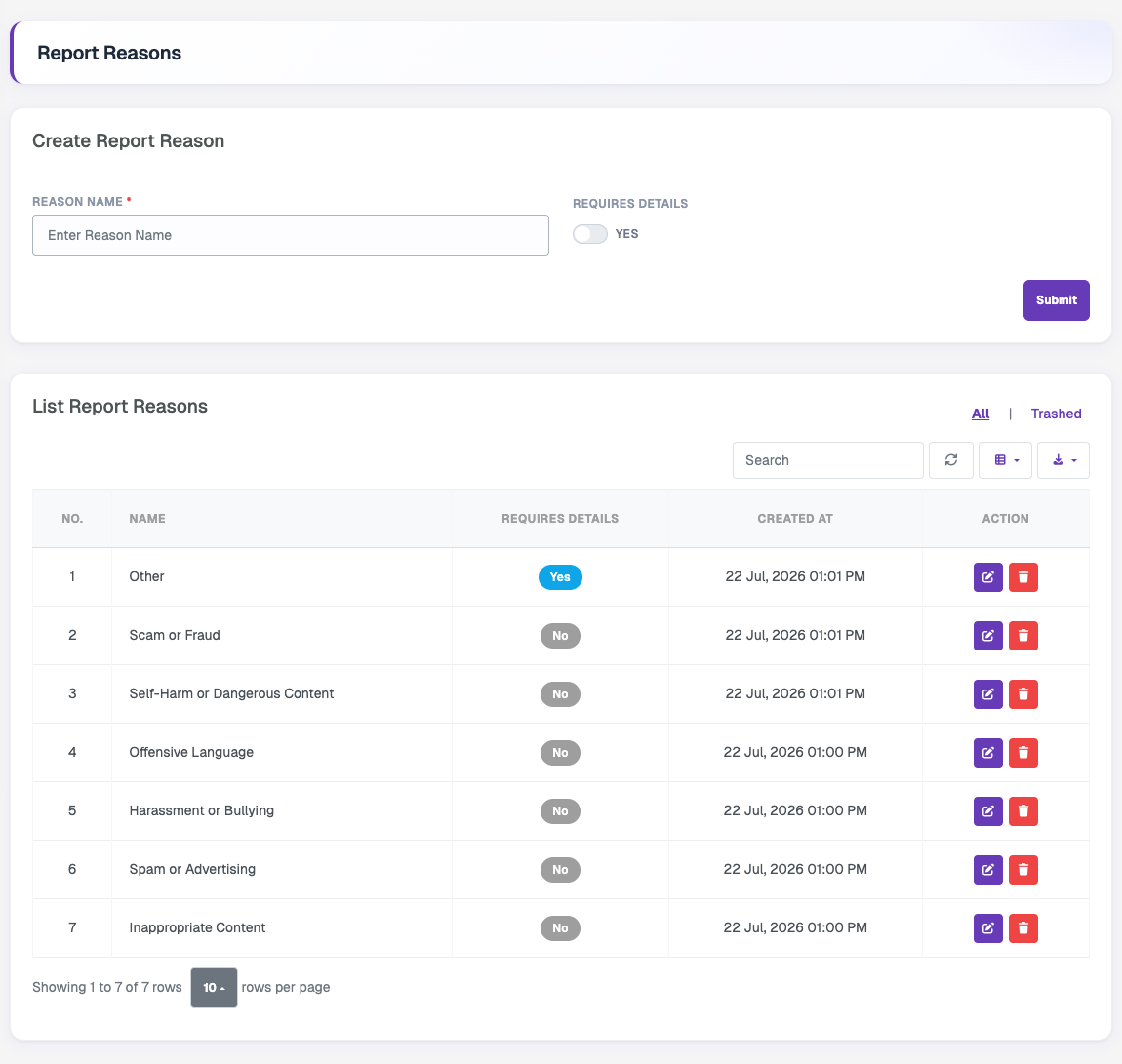
Task: Delete the Other report reason
Action: click(x=1023, y=577)
